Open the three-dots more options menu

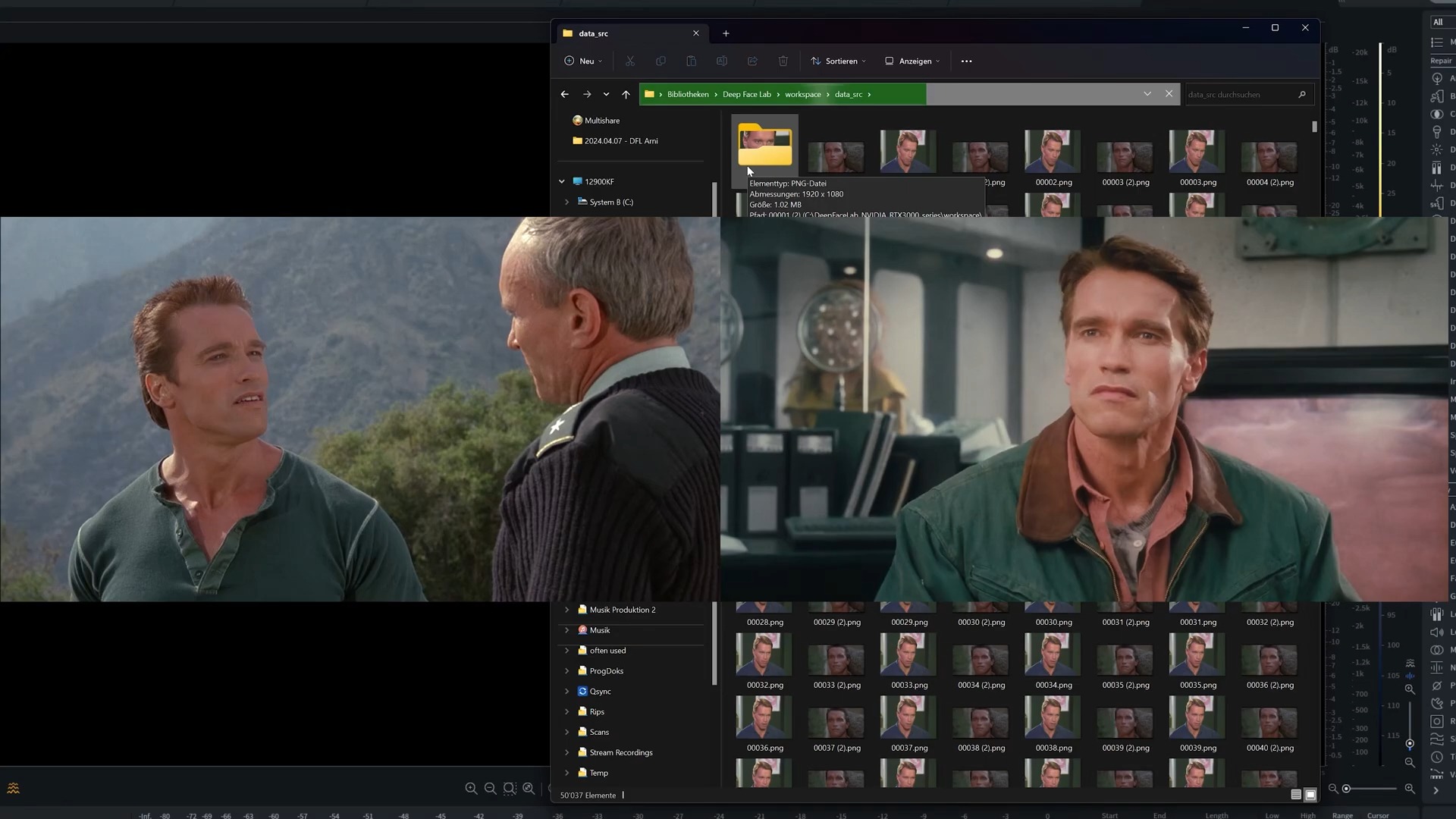point(966,61)
